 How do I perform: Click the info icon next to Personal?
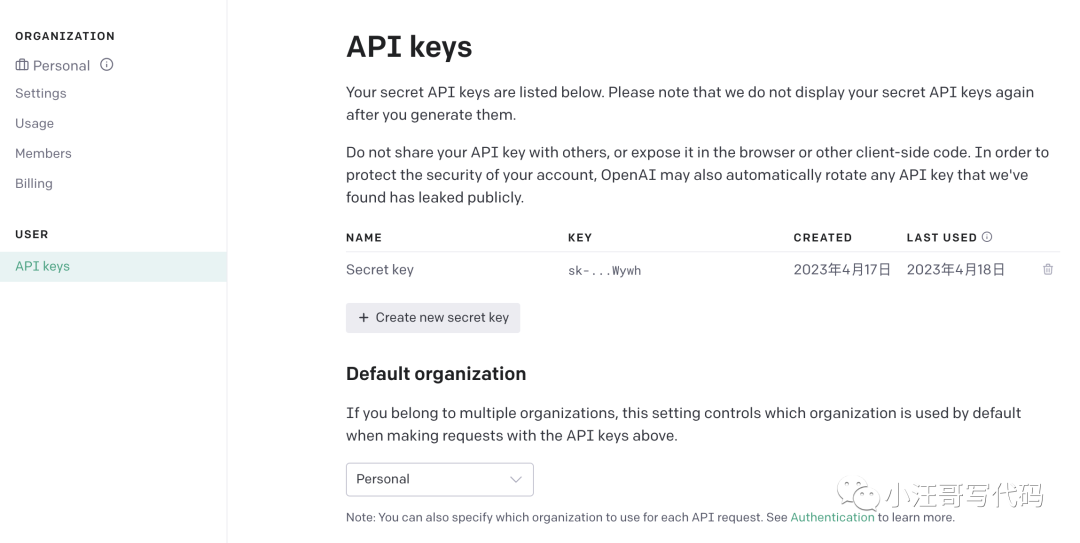107,65
